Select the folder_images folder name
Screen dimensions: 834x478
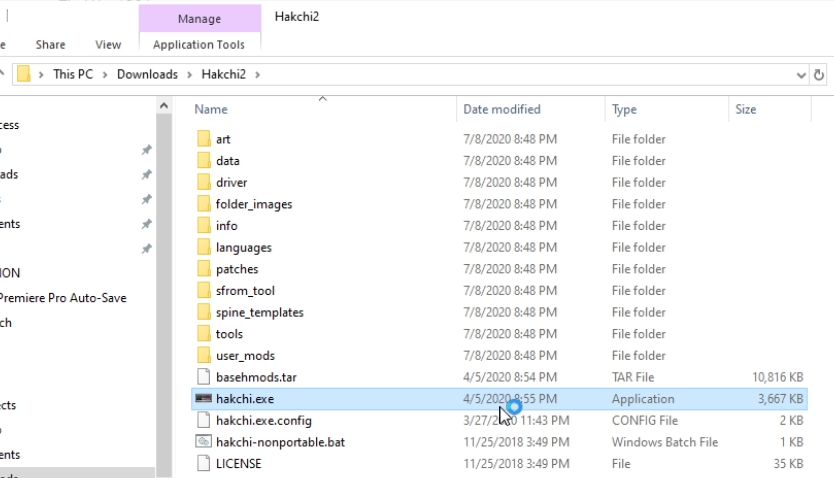[x=254, y=204]
